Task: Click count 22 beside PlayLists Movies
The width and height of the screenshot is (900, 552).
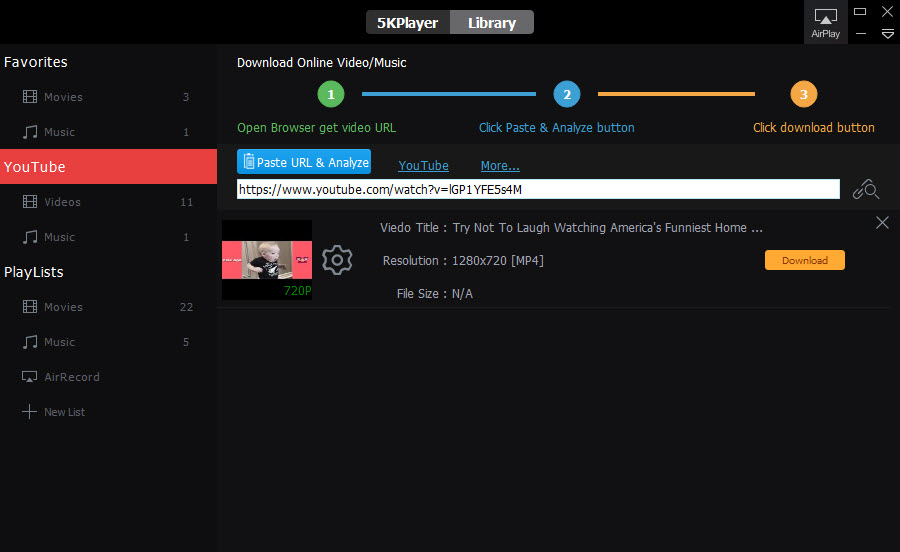Action: [x=187, y=307]
